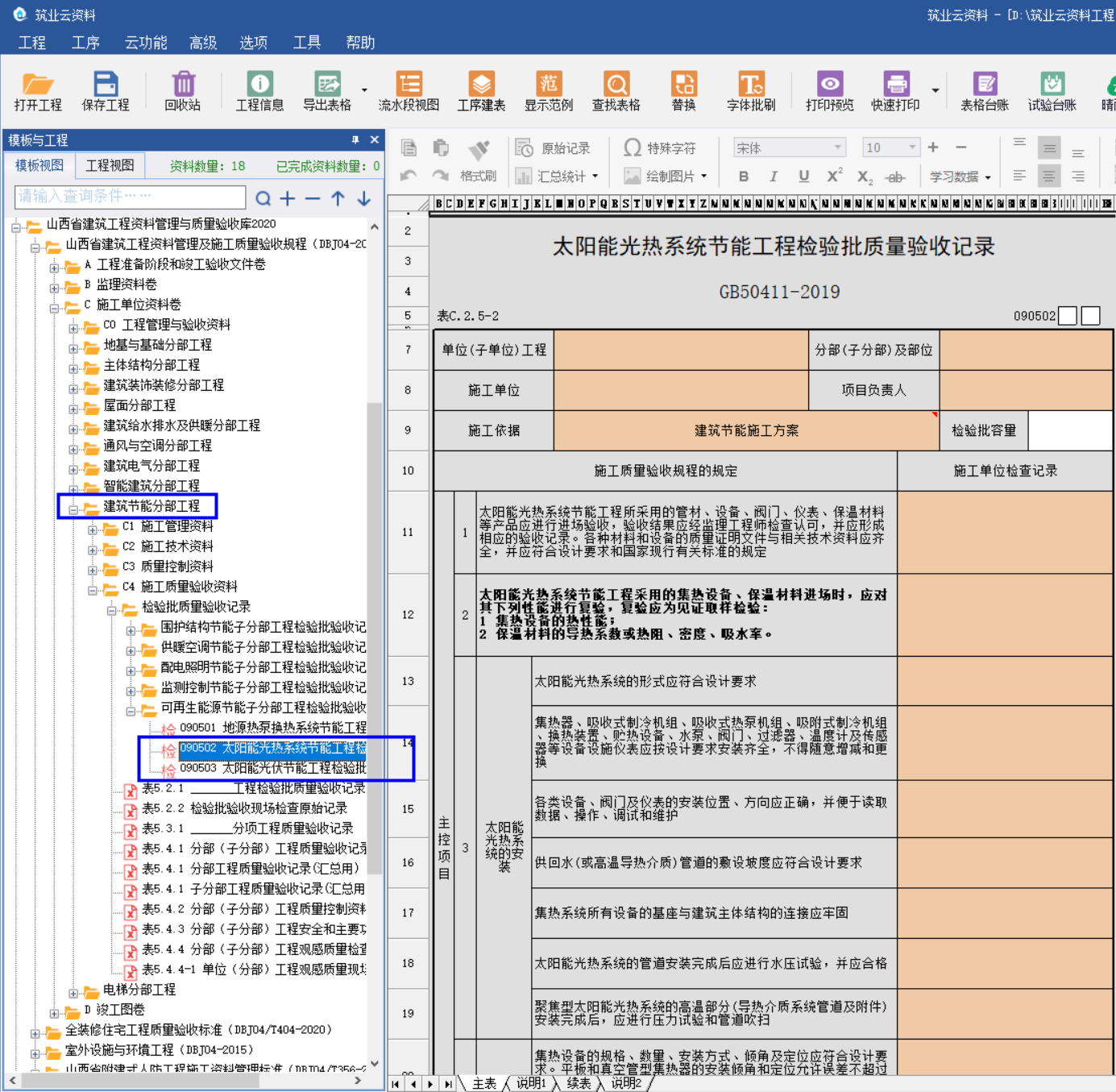Toggle subscript X₂ formatting

[865, 177]
